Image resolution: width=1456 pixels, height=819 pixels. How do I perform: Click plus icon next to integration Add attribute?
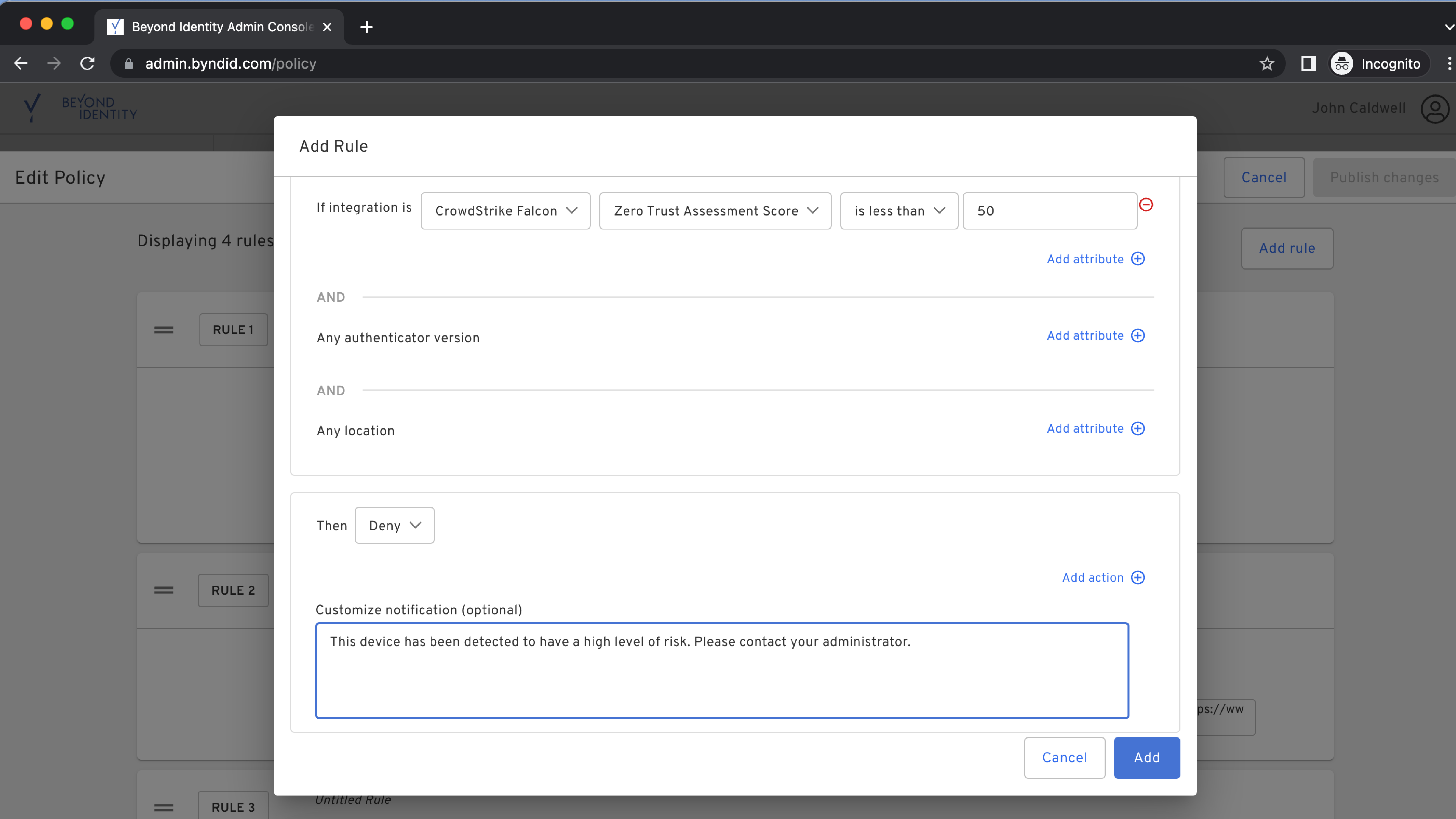1138,259
